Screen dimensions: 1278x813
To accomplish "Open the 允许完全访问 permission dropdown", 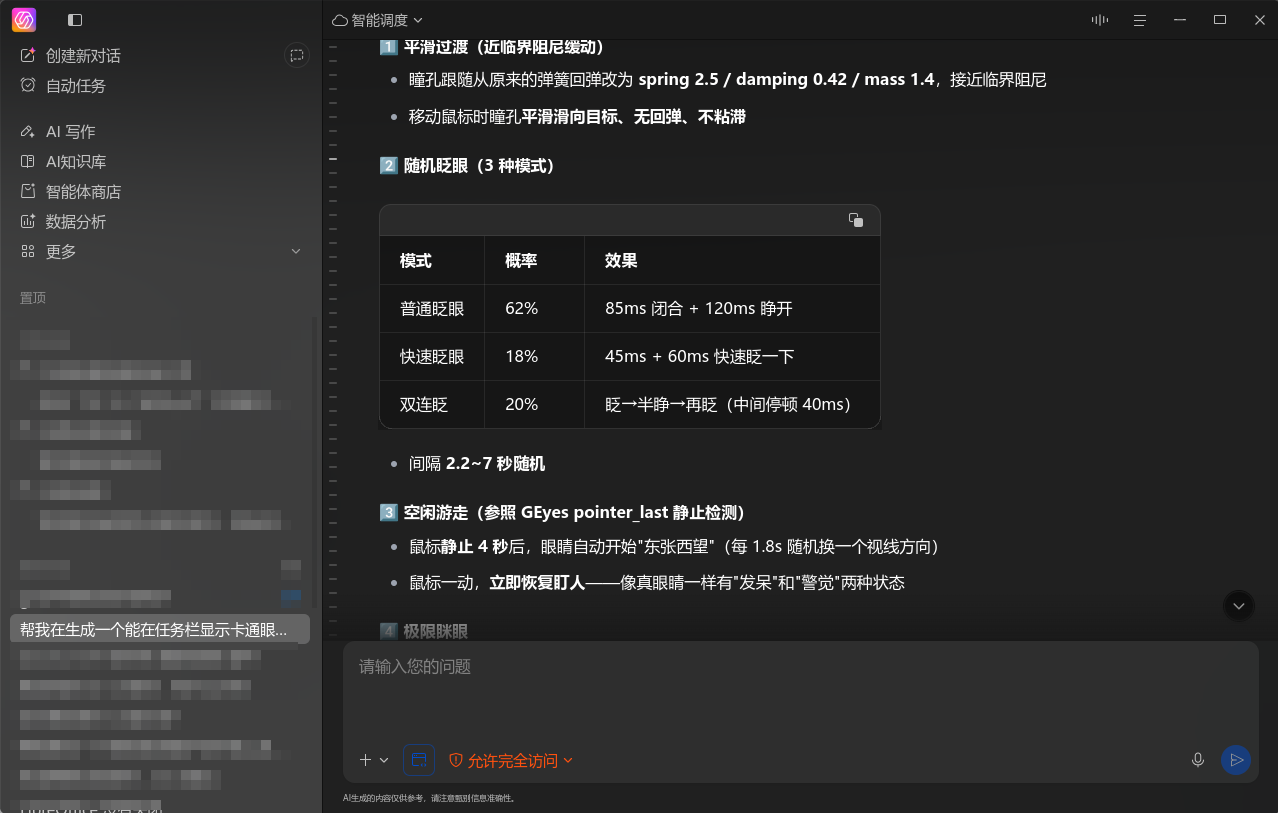I will tap(510, 760).
